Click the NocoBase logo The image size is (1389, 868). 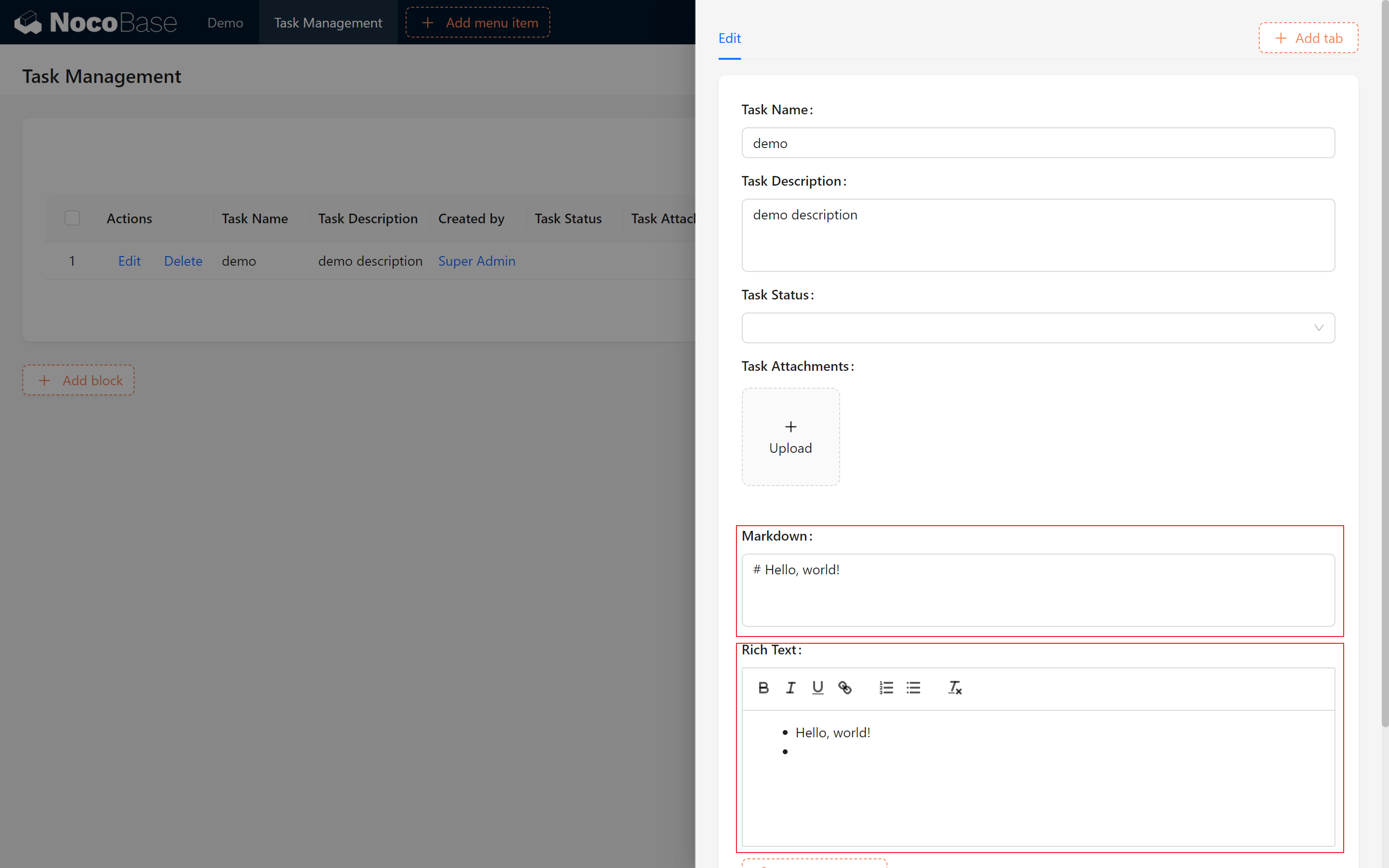pos(96,22)
